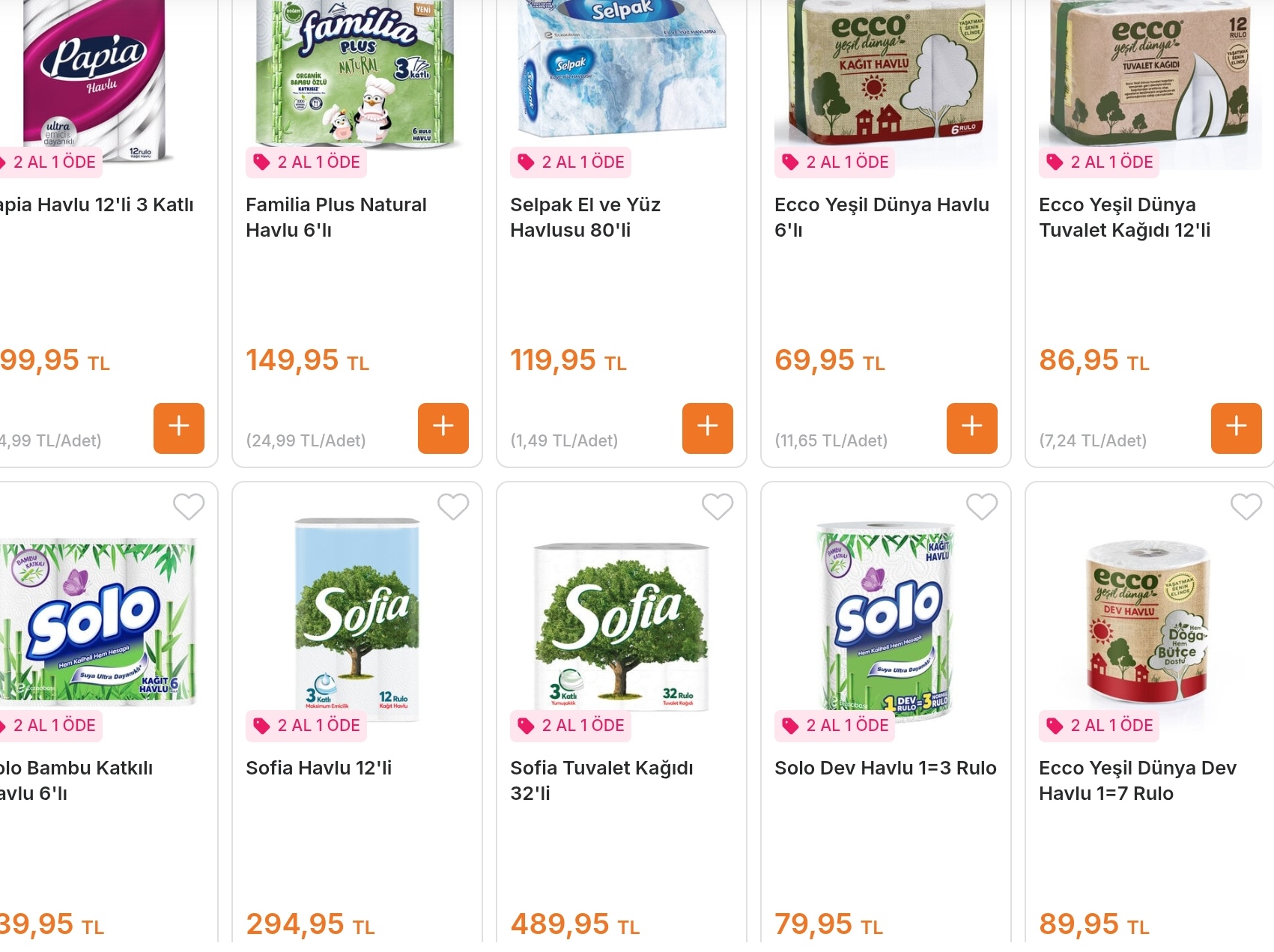Open Selpak El ve Yüz Havlusu 80'li title
The height and width of the screenshot is (952, 1274).
coord(585,217)
